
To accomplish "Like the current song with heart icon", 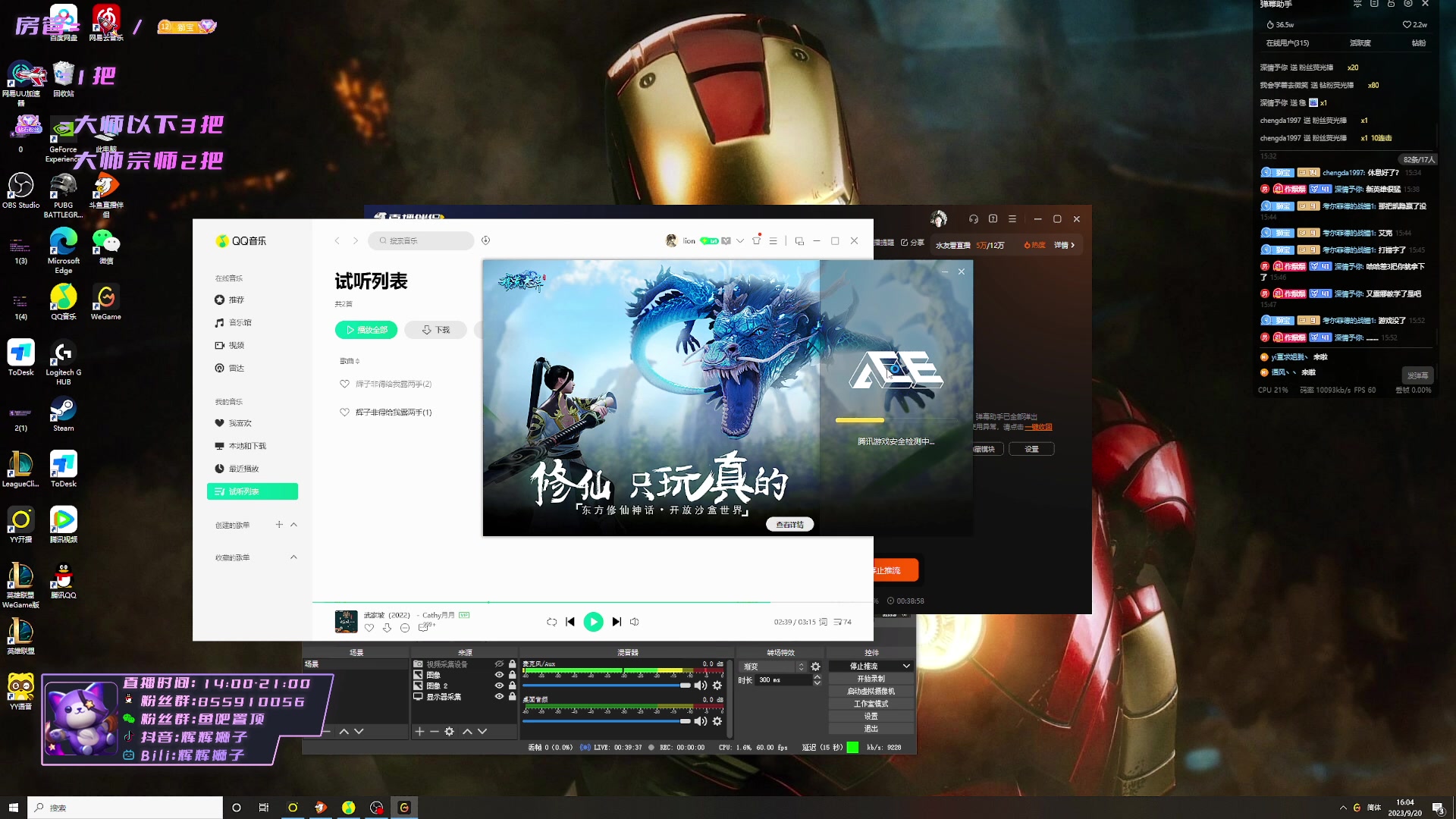I will click(x=369, y=628).
